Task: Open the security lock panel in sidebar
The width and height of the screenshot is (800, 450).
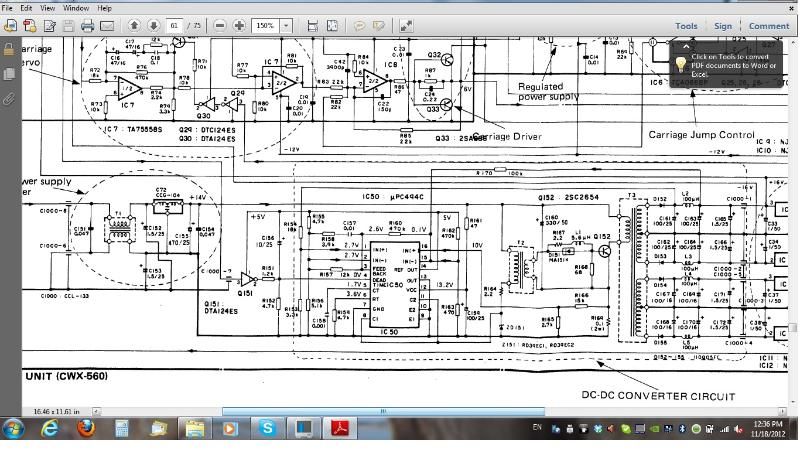Action: coord(9,49)
